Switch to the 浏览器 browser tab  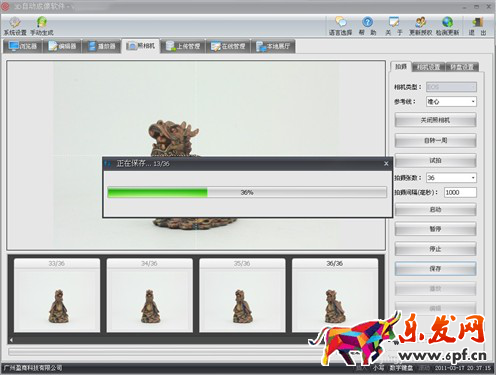point(23,46)
